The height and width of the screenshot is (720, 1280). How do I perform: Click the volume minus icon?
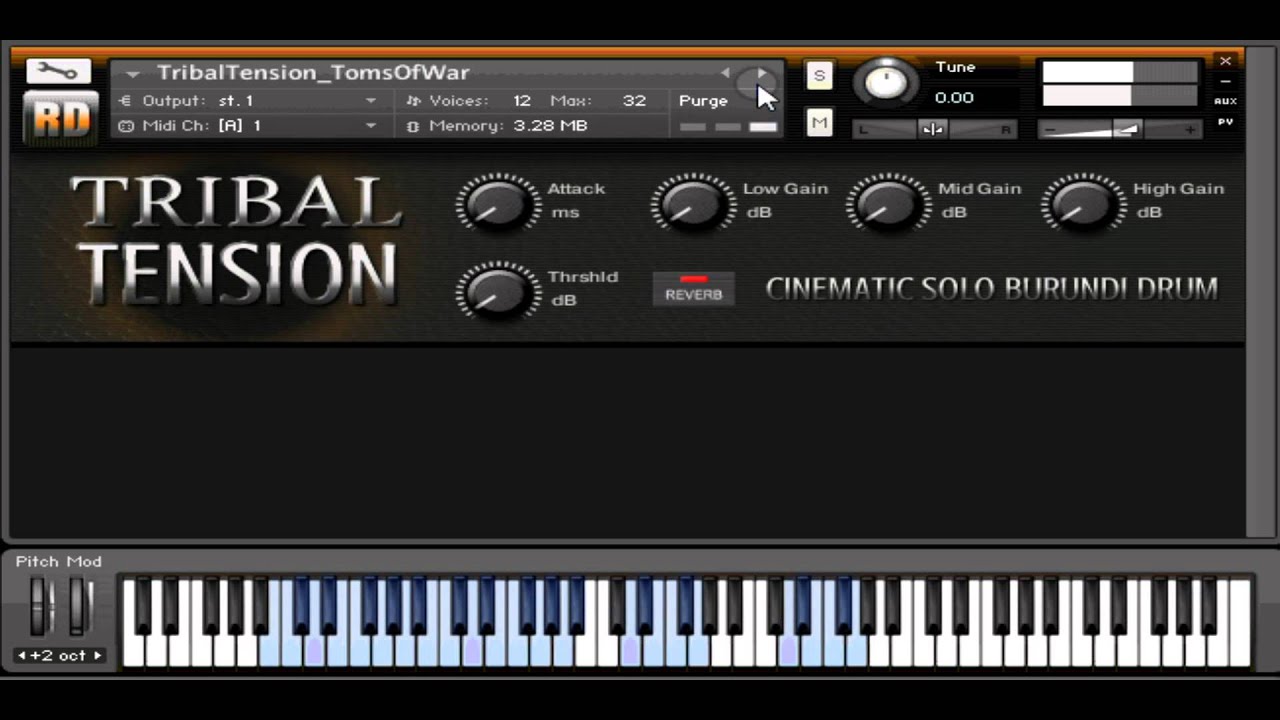click(x=1048, y=129)
